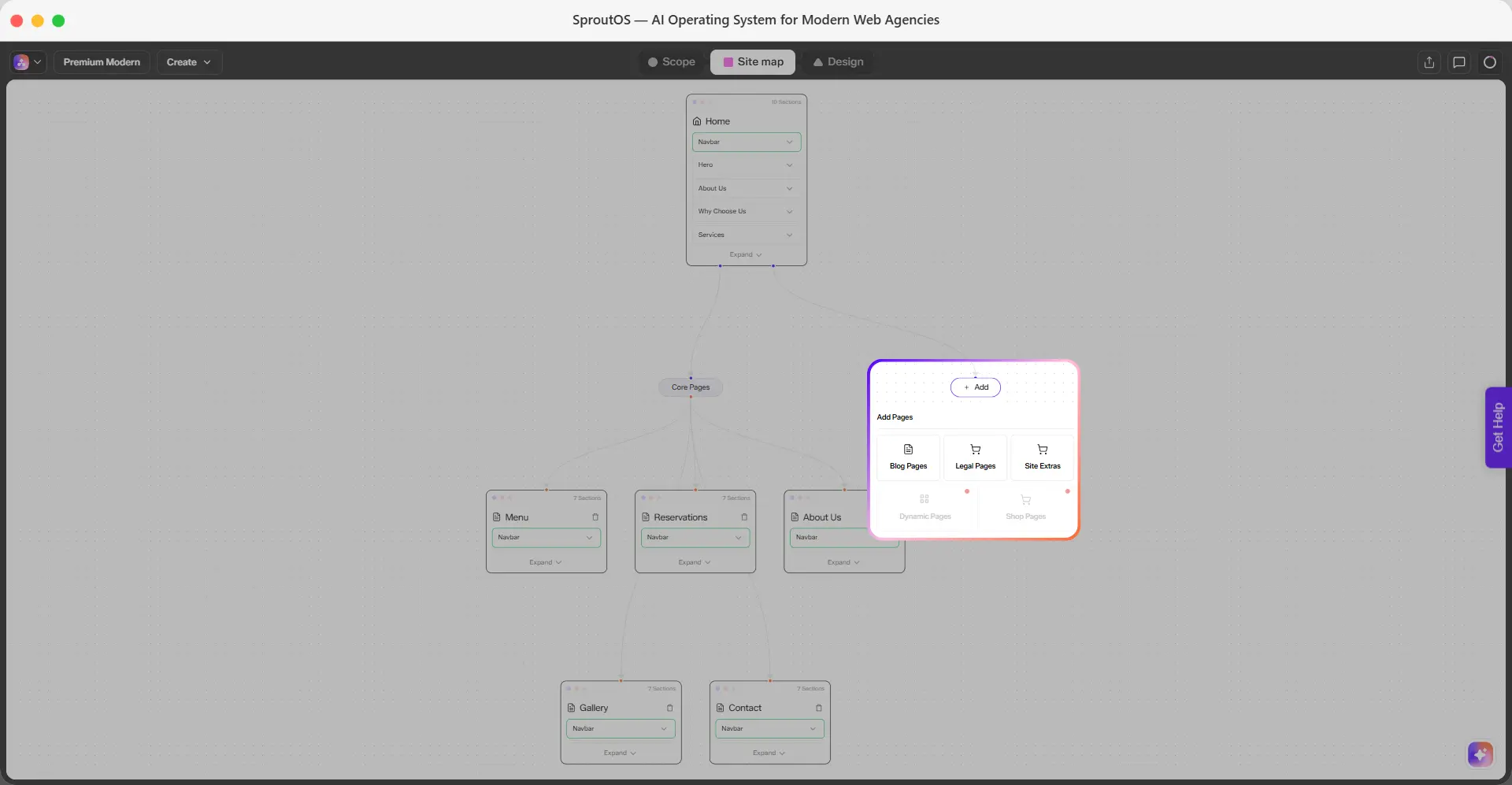The height and width of the screenshot is (785, 1512).
Task: Expand the Hero section in Home card
Action: tap(747, 165)
